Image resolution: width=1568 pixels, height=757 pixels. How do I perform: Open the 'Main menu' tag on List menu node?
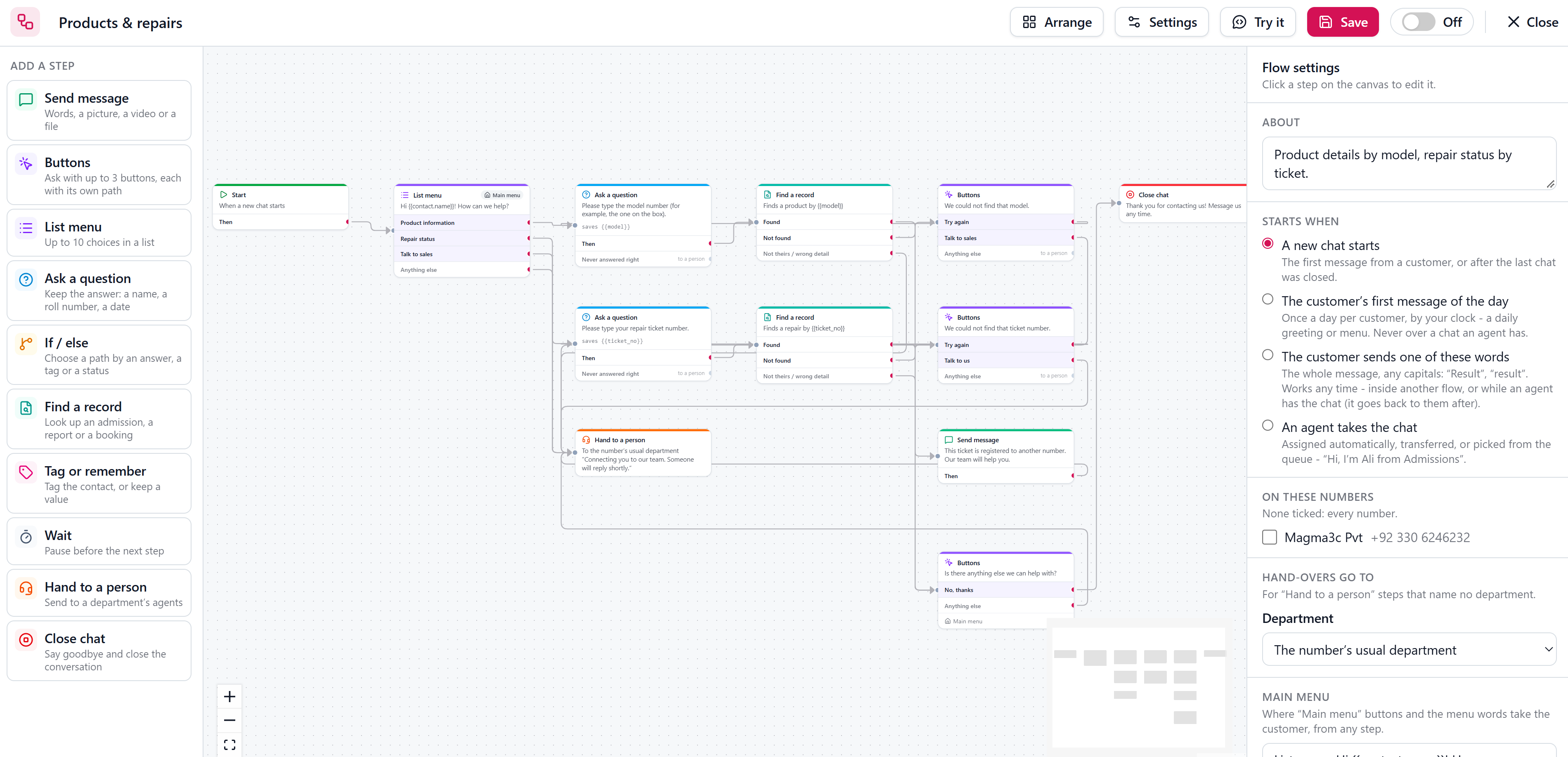click(502, 196)
